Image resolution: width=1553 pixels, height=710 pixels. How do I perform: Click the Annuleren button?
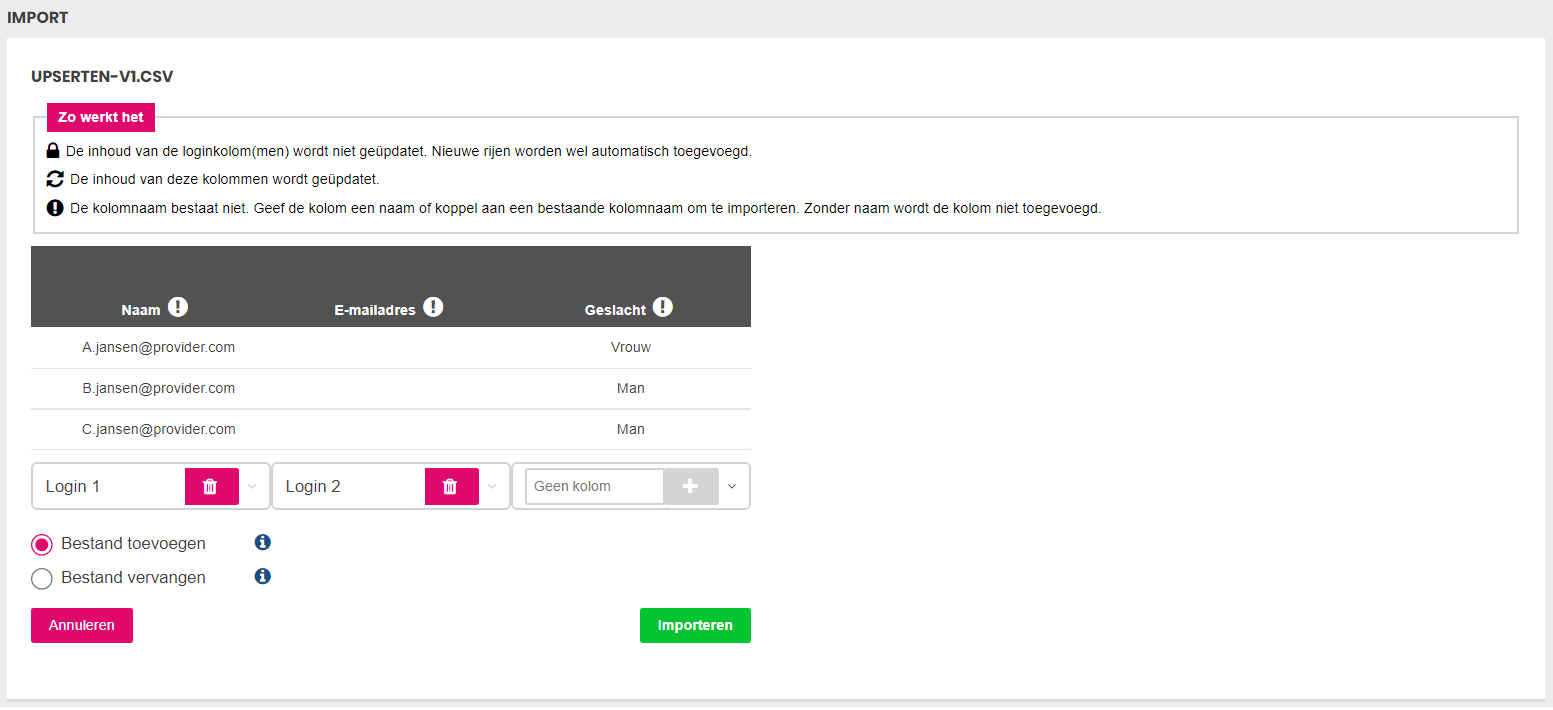click(82, 625)
